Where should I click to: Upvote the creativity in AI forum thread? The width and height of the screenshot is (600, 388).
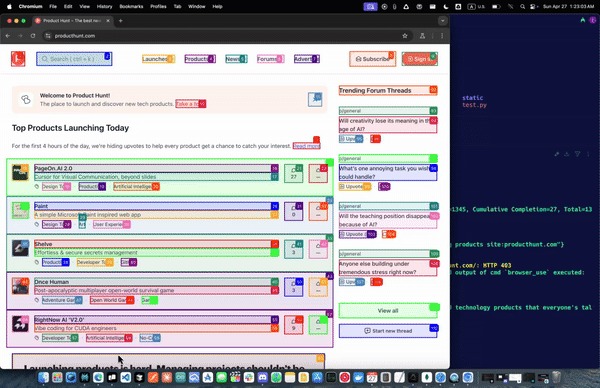point(351,139)
